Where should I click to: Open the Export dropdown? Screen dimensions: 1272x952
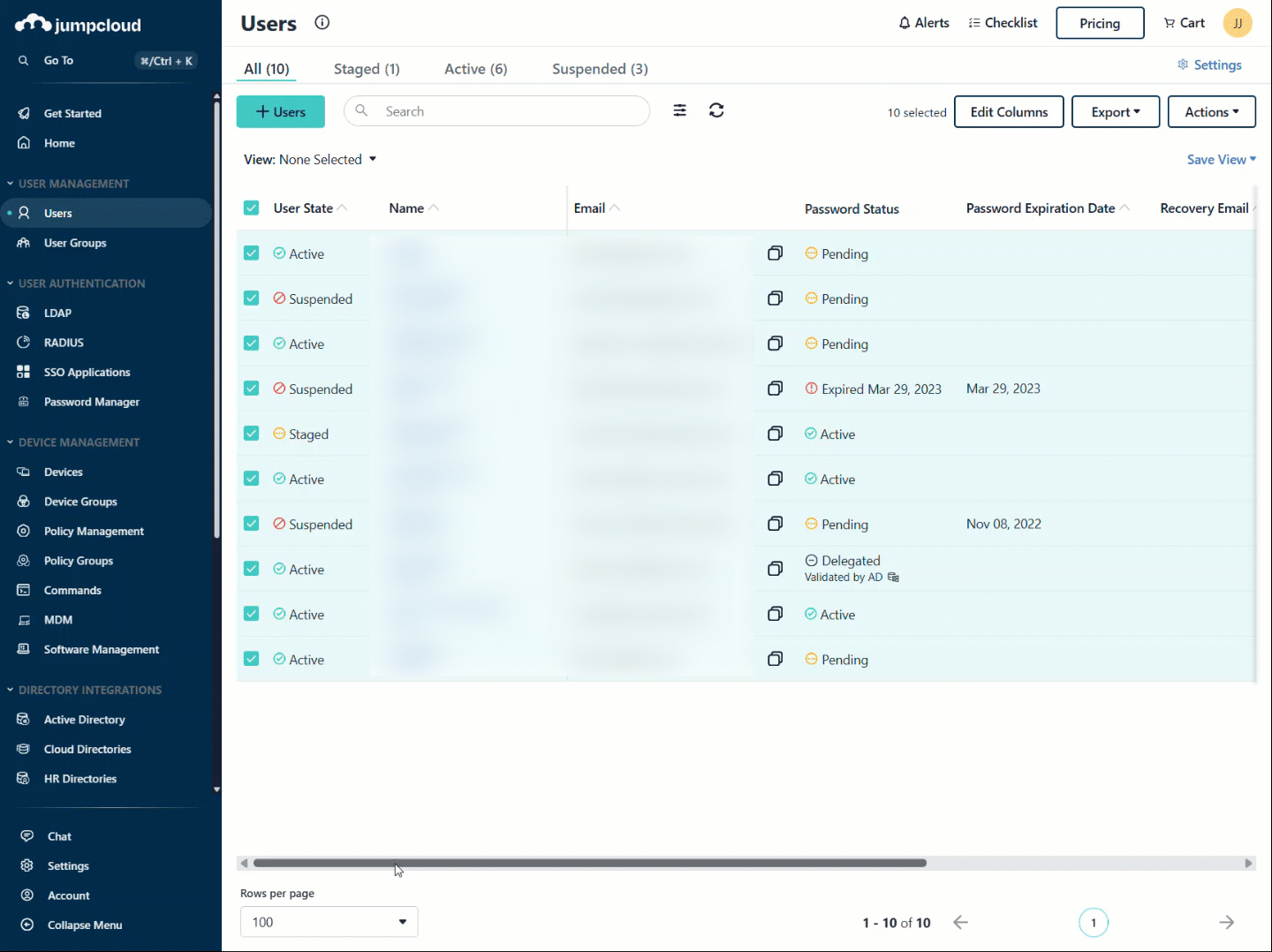[x=1116, y=112]
